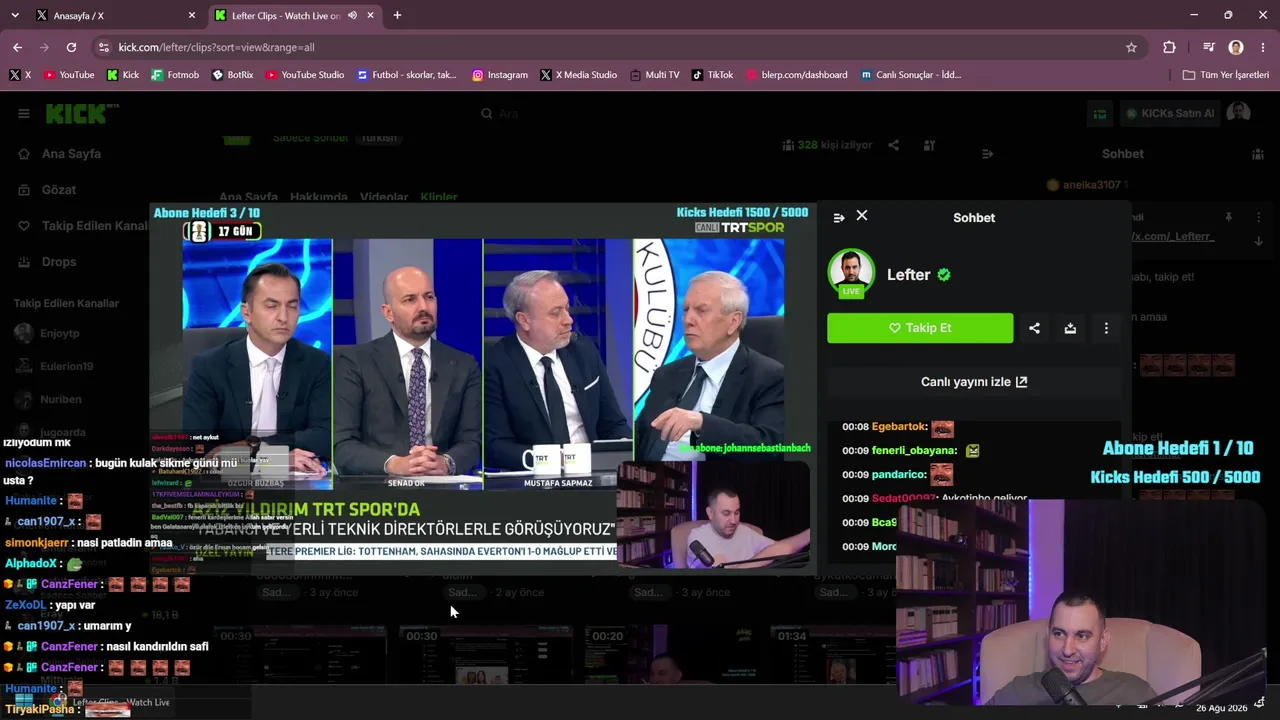Viewport: 1280px width, 720px height.
Task: Open Drops in the Kick sidebar
Action: [x=48, y=262]
